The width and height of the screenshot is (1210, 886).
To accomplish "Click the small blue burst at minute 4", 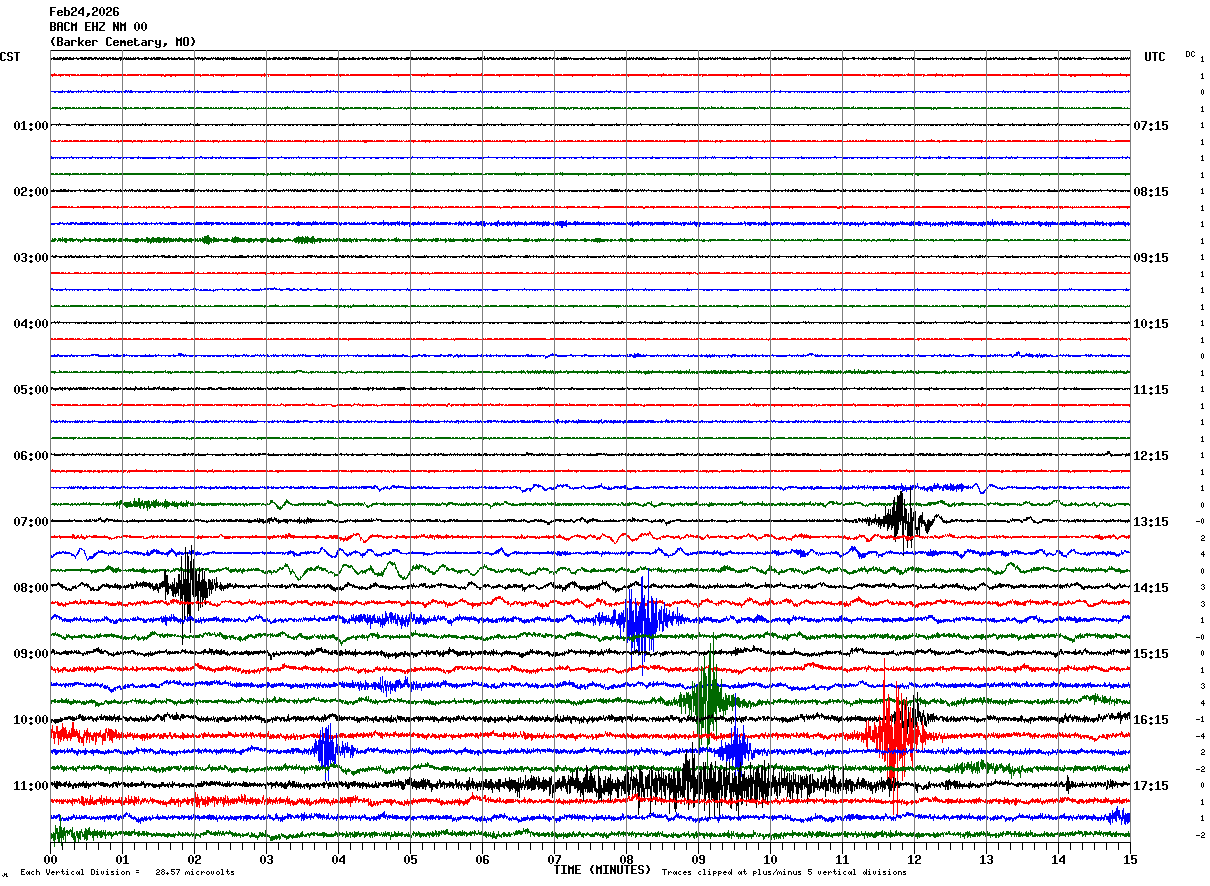I will (x=329, y=750).
